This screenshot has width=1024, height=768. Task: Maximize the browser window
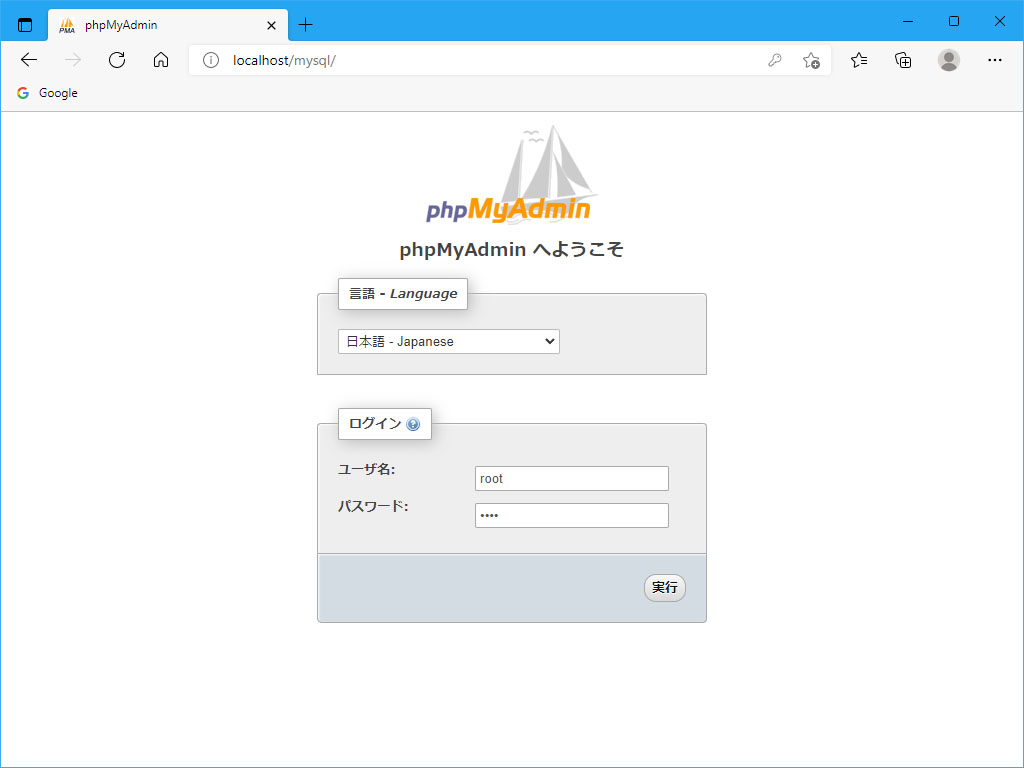(x=953, y=22)
